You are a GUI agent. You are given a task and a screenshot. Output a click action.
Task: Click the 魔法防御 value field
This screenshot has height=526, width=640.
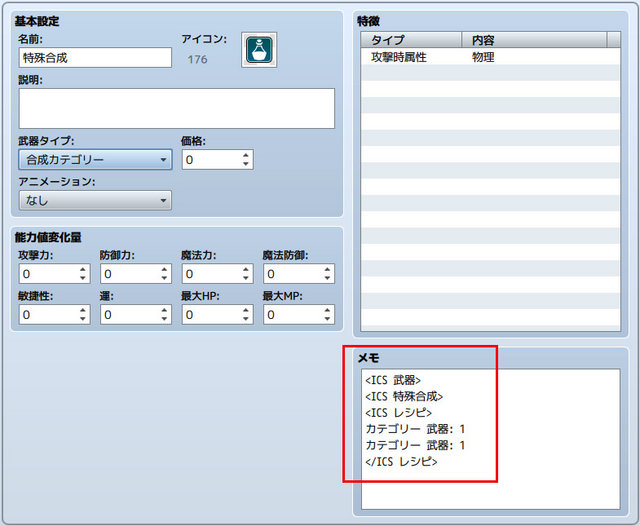(x=293, y=274)
